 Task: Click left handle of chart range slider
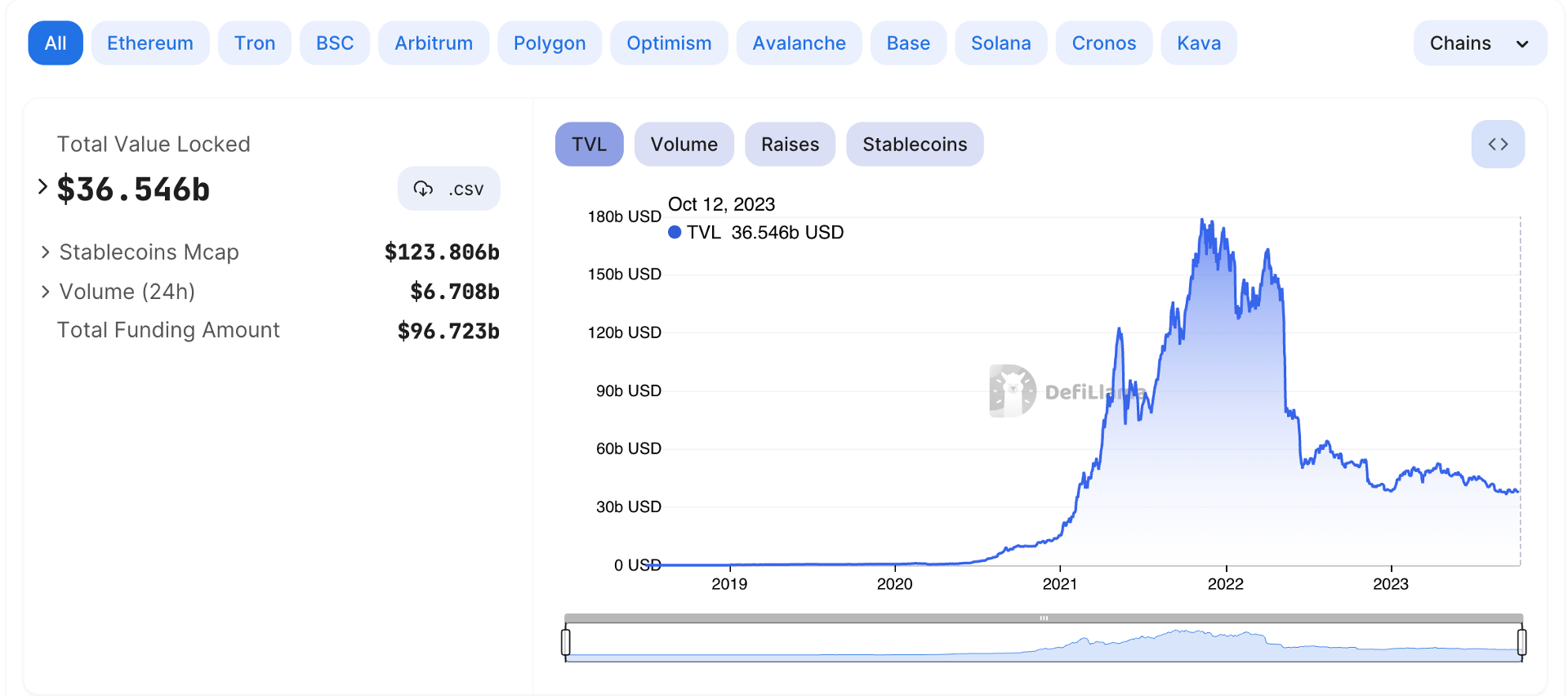(566, 642)
